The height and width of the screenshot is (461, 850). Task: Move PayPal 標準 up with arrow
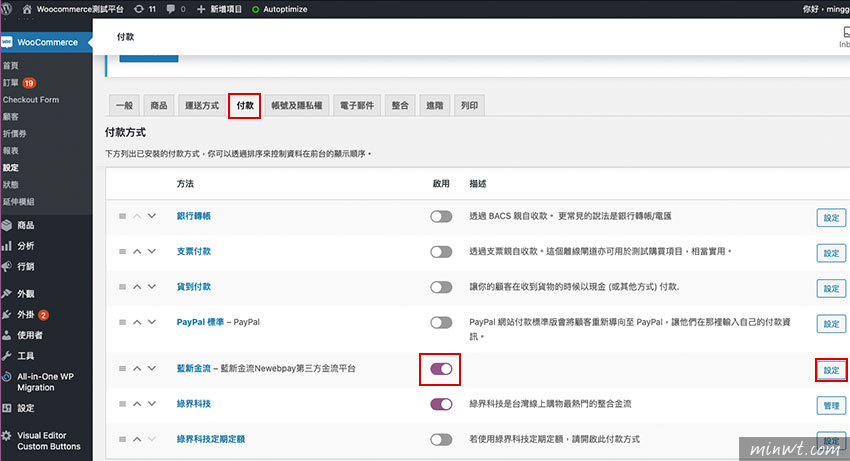137,322
